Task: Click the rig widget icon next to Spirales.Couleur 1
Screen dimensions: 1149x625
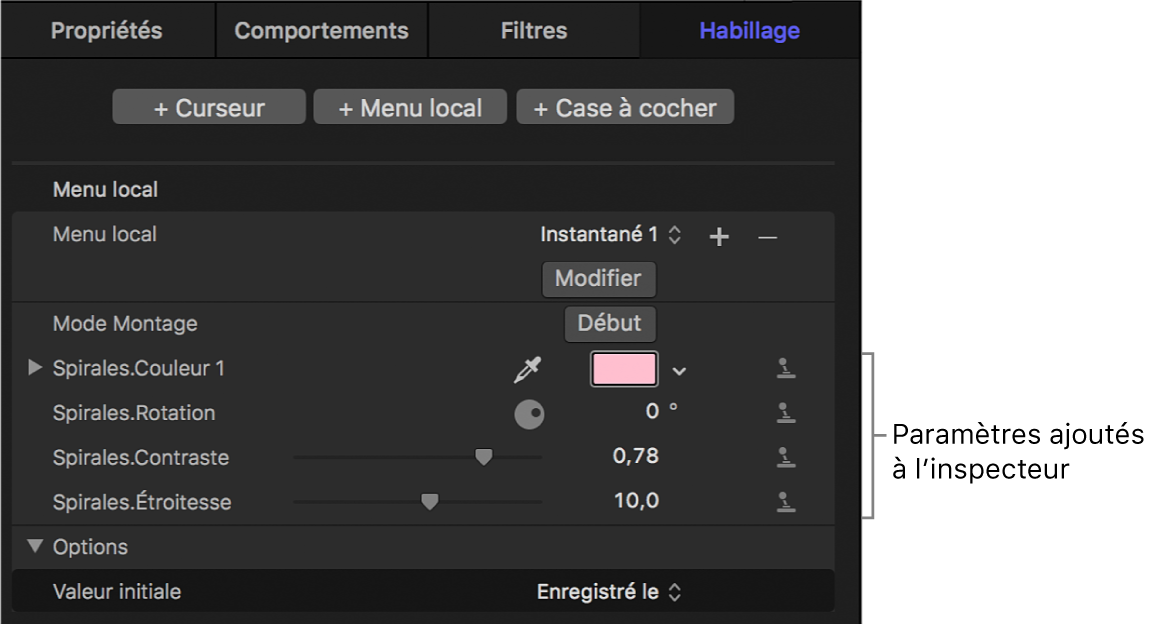Action: click(x=786, y=368)
